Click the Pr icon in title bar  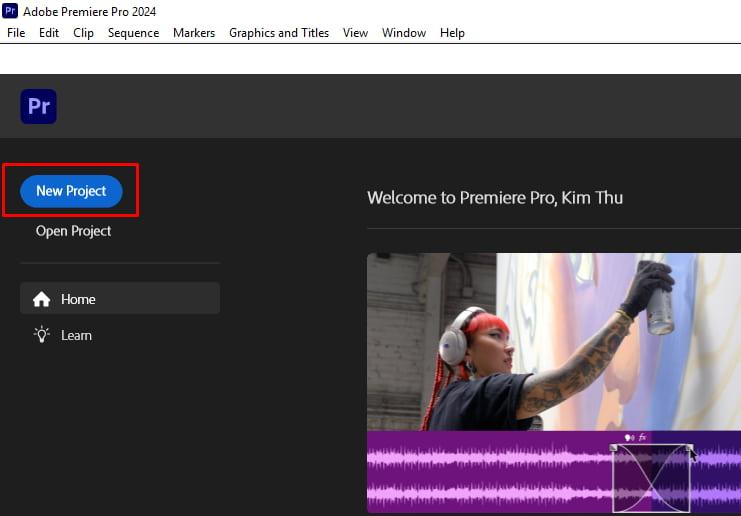click(10, 11)
